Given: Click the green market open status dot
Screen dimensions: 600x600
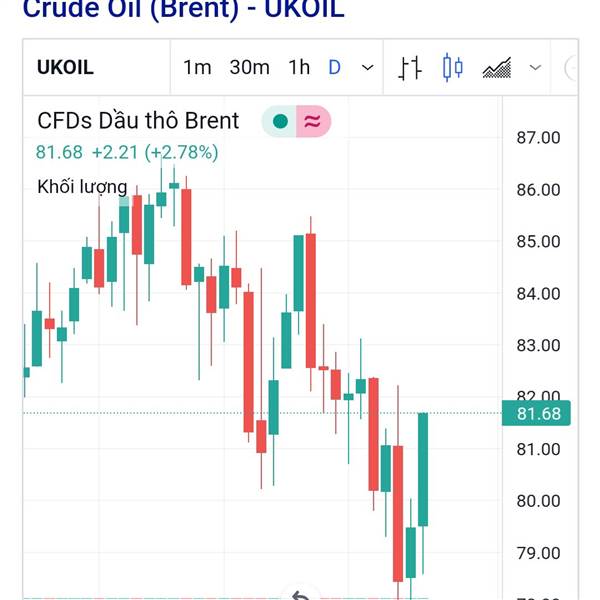Looking at the screenshot, I should point(280,121).
